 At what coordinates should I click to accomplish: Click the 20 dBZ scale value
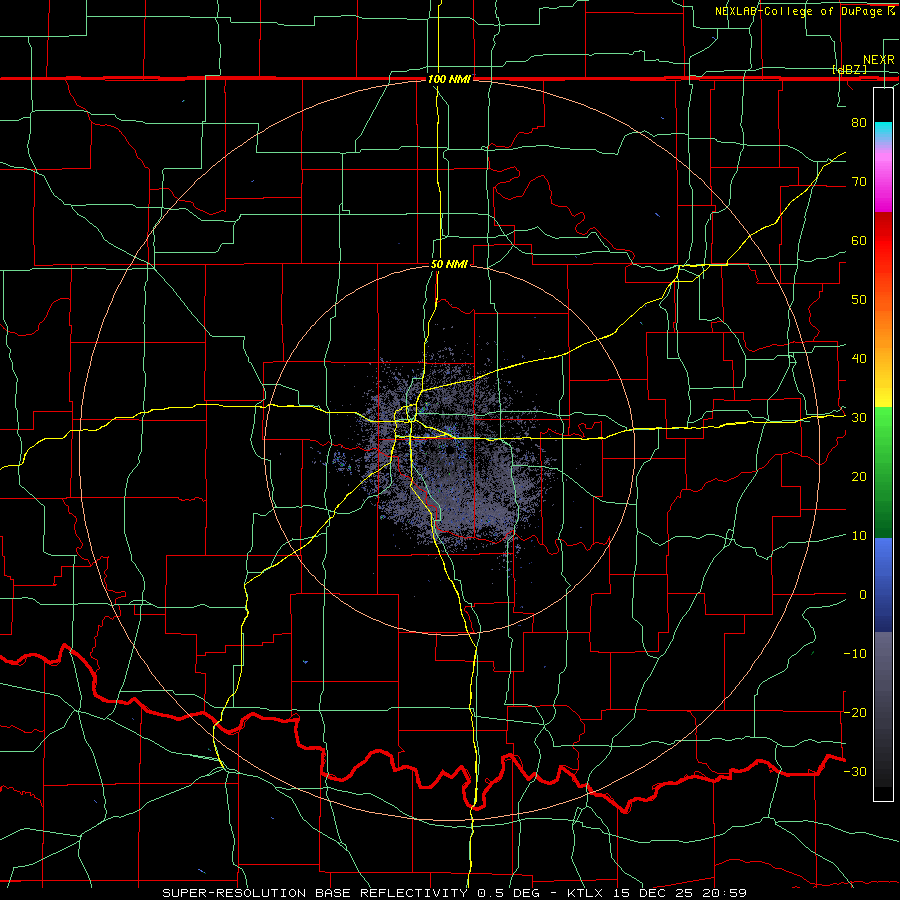tap(859, 476)
